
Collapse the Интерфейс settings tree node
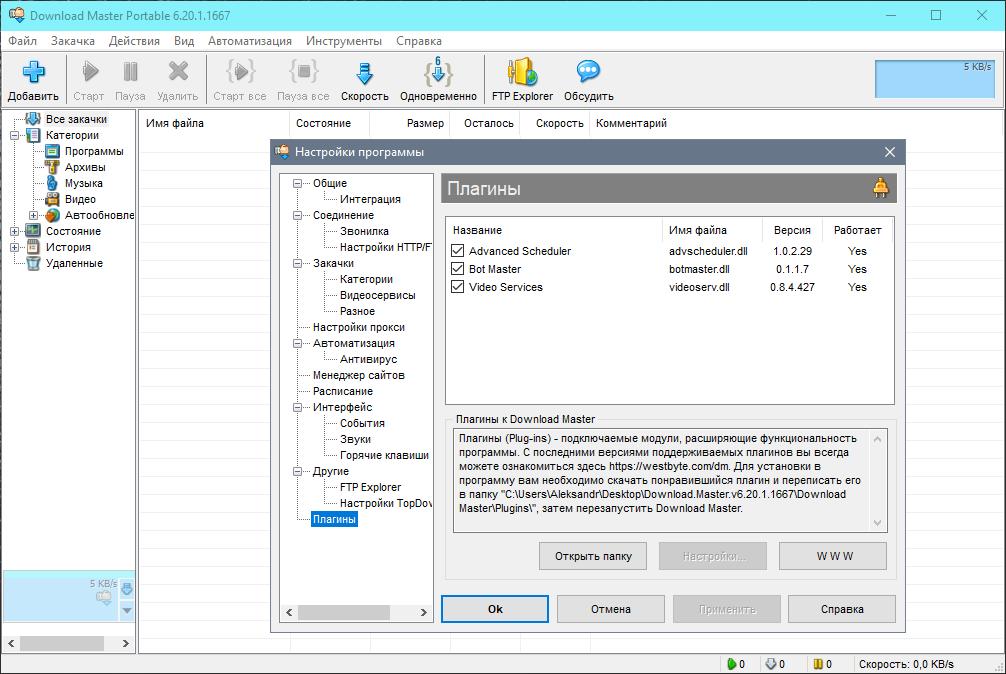(297, 407)
